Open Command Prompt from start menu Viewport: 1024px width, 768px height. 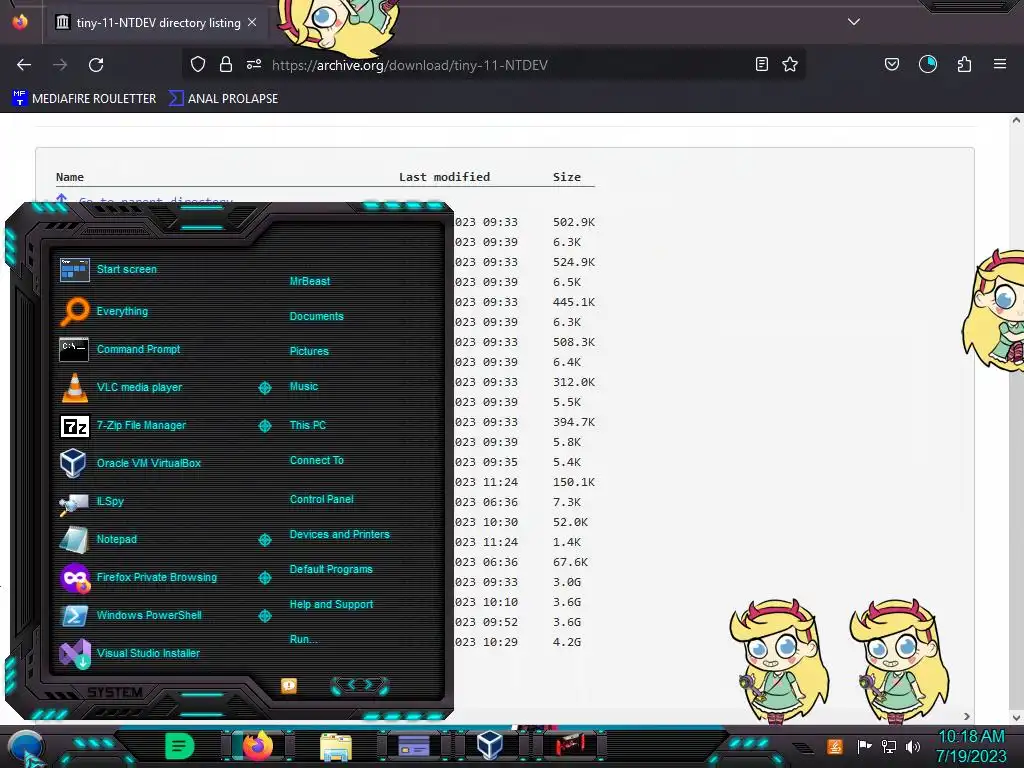click(120, 349)
